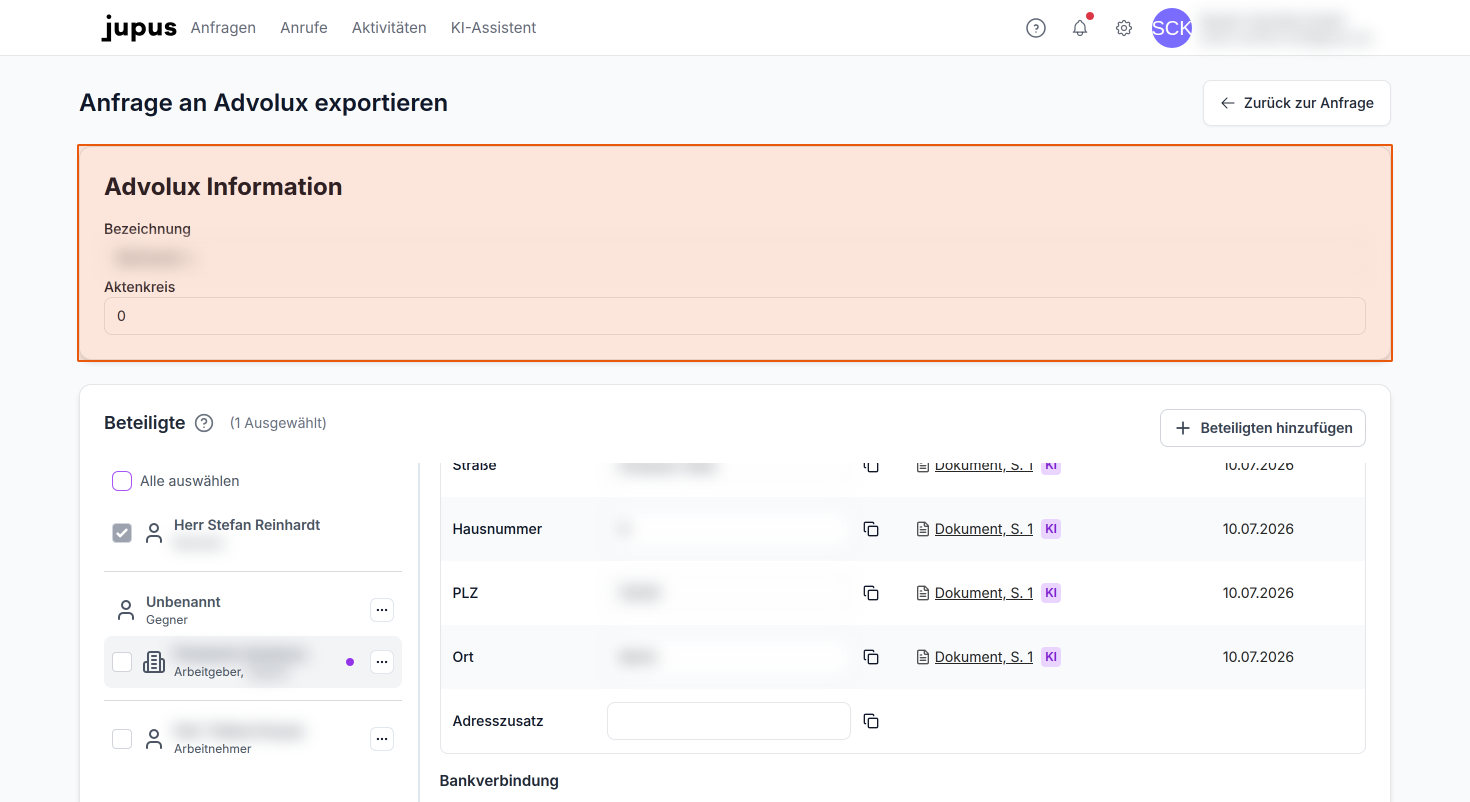
Task: Click the Bankverbindung heading
Action: 499,781
